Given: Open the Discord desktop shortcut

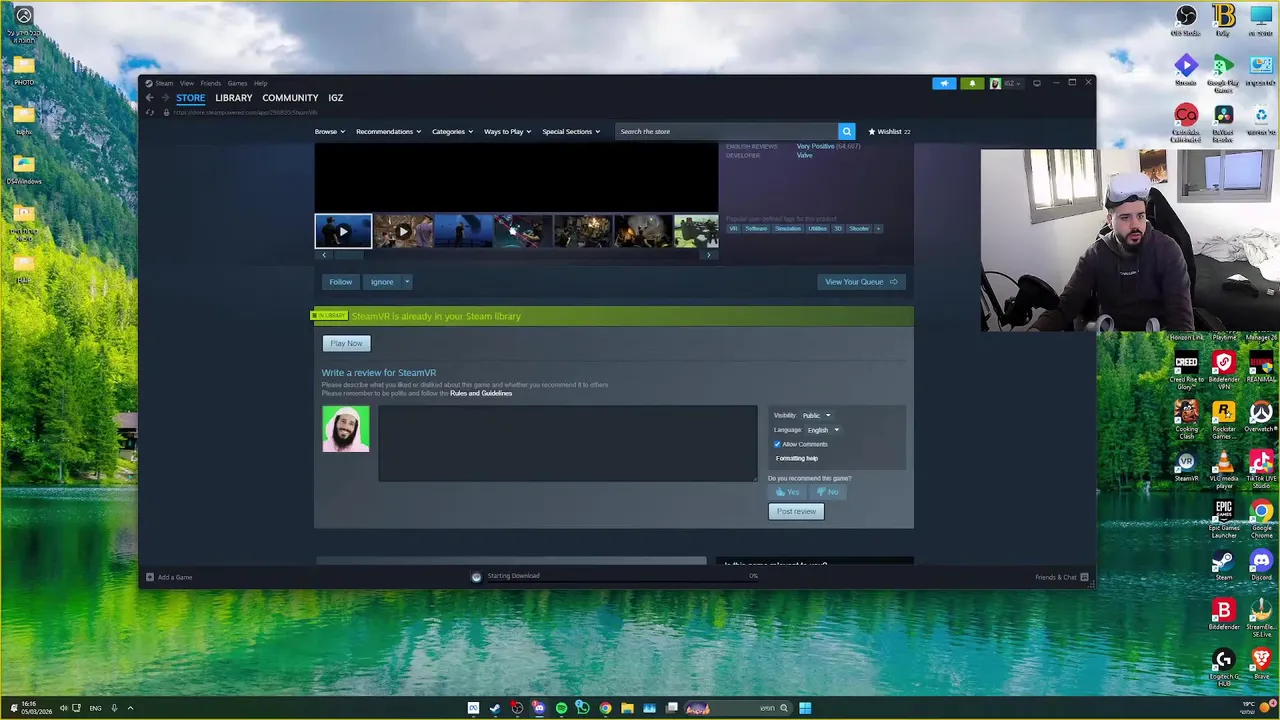Looking at the screenshot, I should pyautogui.click(x=1261, y=565).
